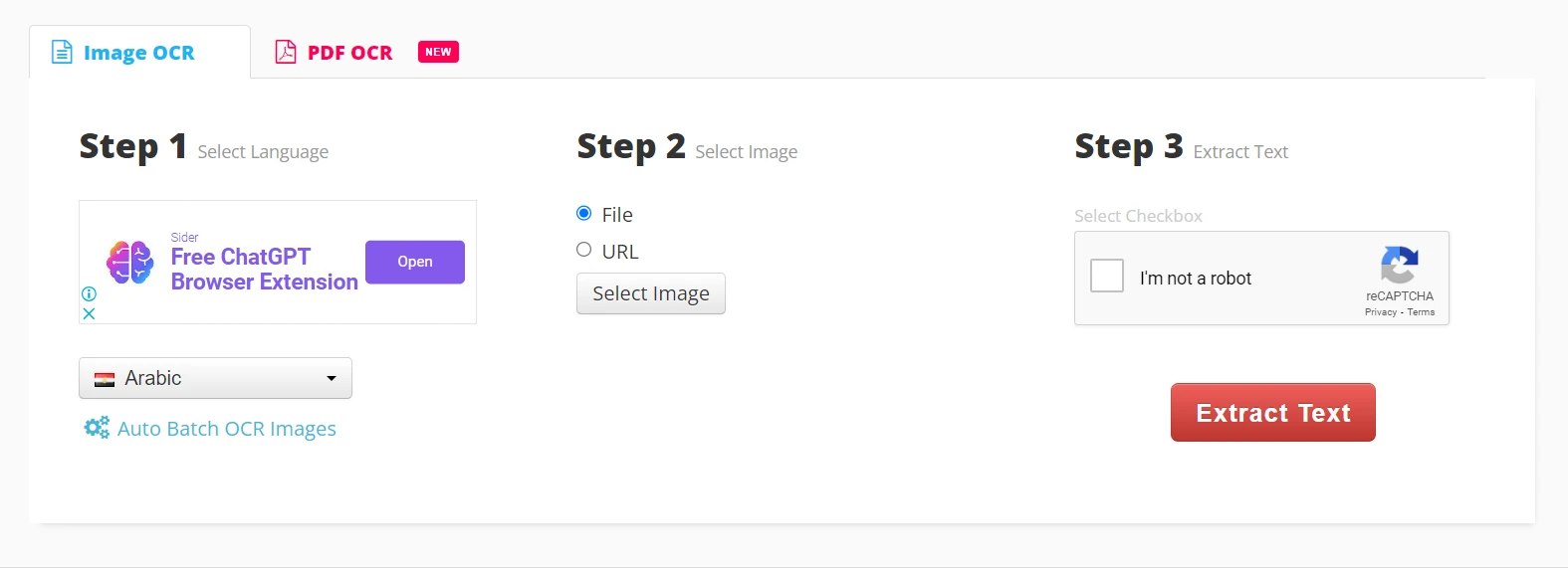Click the reCAPTCHA Privacy link
This screenshot has height=568, width=1568.
(1380, 312)
